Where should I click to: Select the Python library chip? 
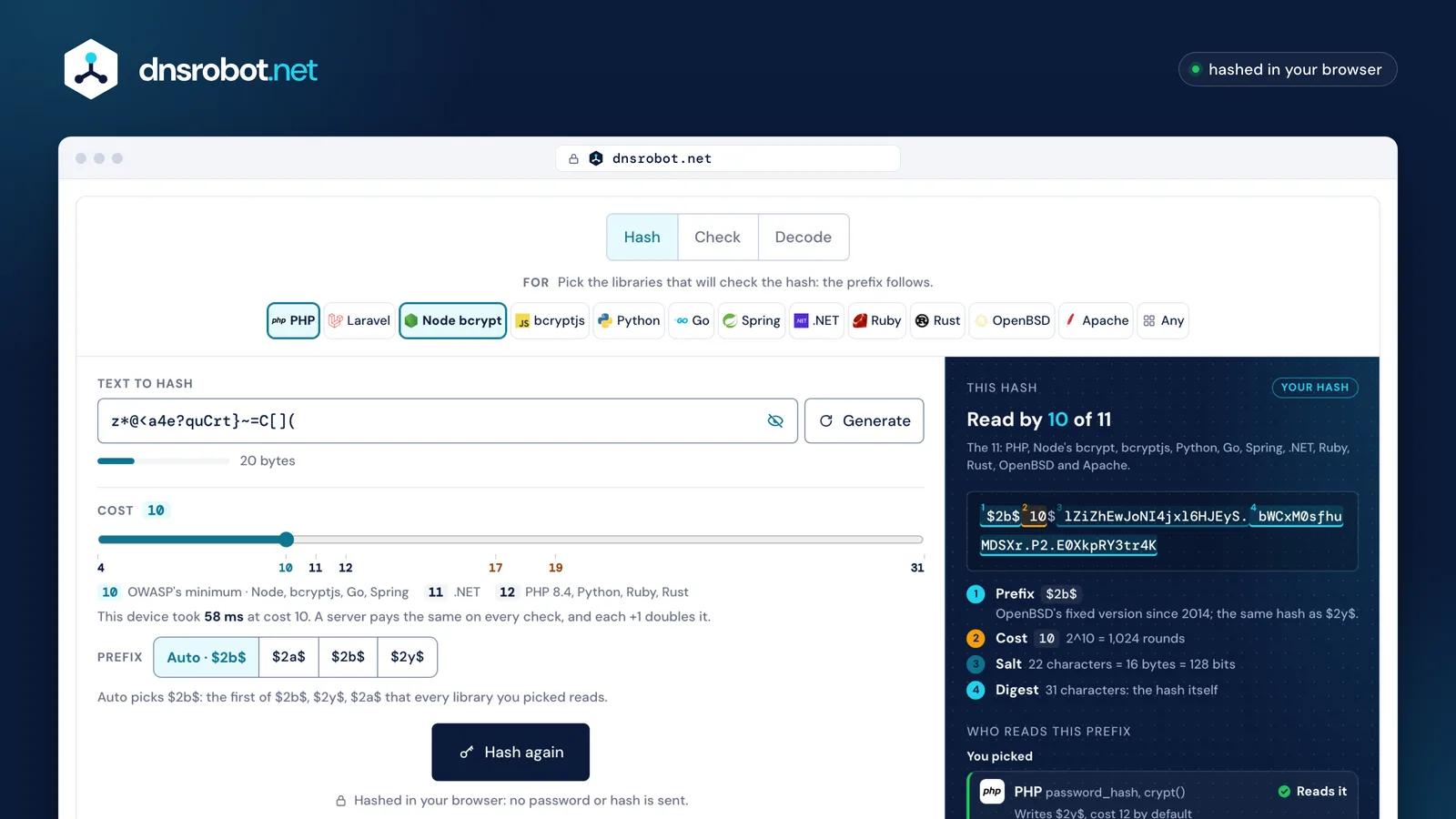click(x=629, y=320)
